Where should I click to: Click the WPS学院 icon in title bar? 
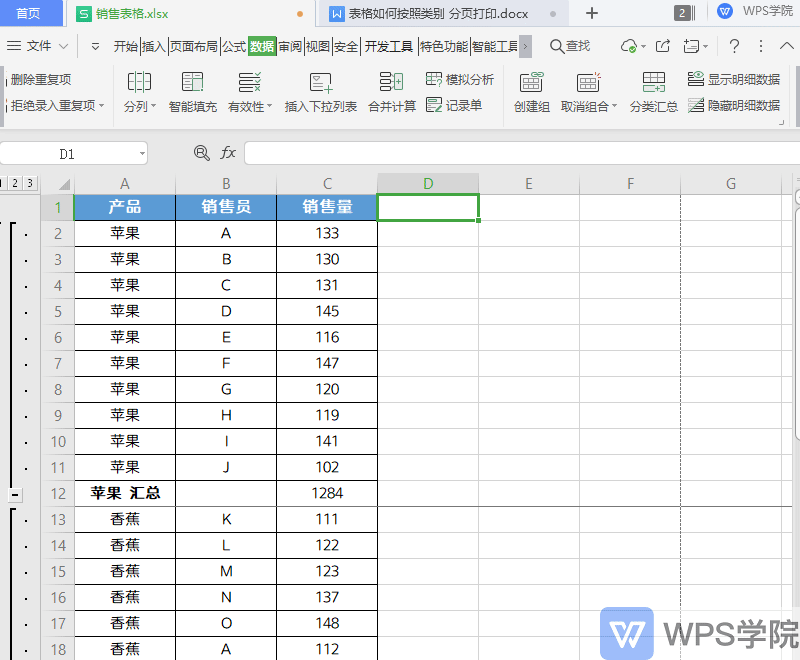pyautogui.click(x=725, y=11)
